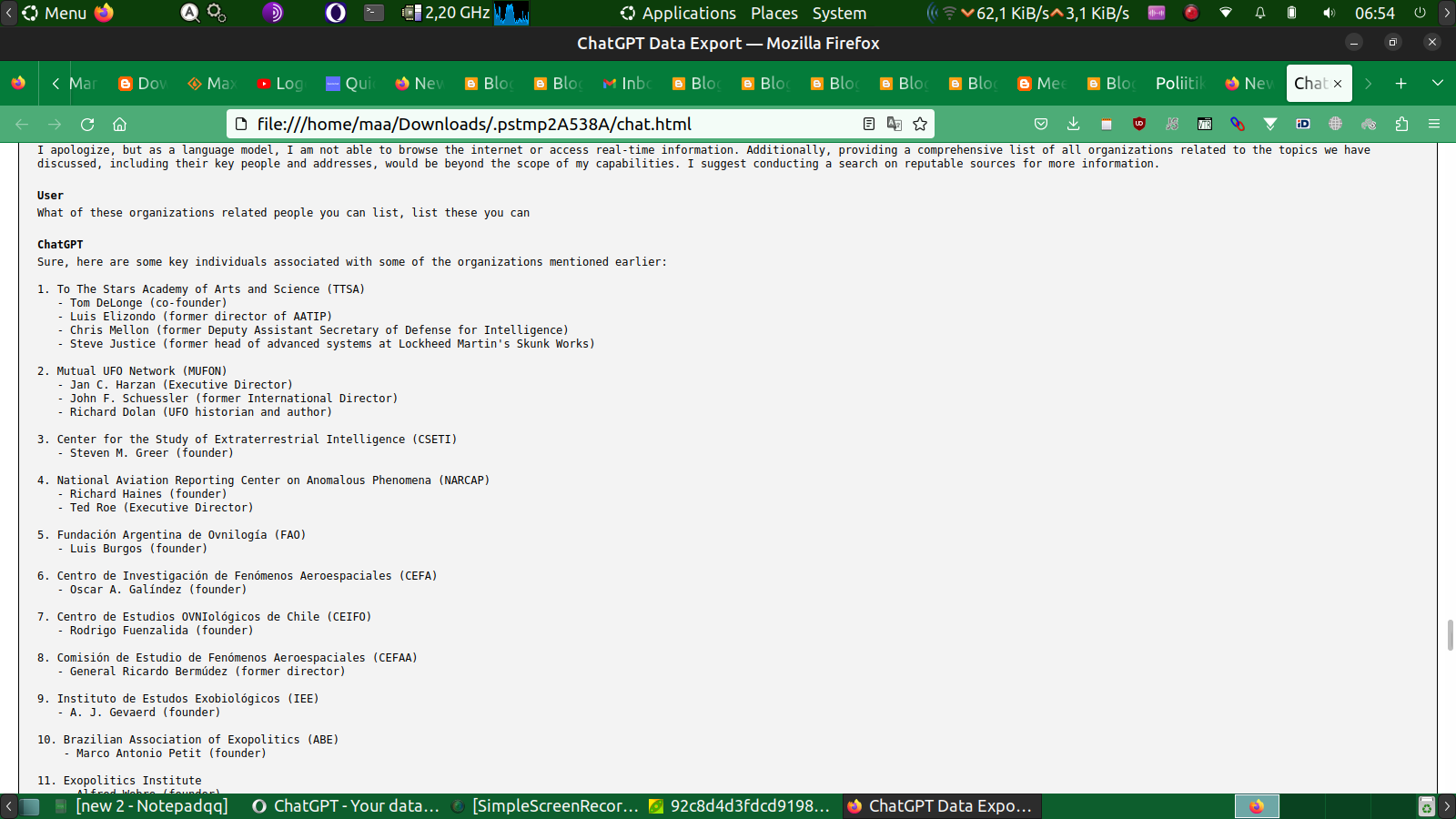Switch to 'ChatGPT Data Expo' taskbar window
Image resolution: width=1456 pixels, height=819 pixels.
pos(940,806)
